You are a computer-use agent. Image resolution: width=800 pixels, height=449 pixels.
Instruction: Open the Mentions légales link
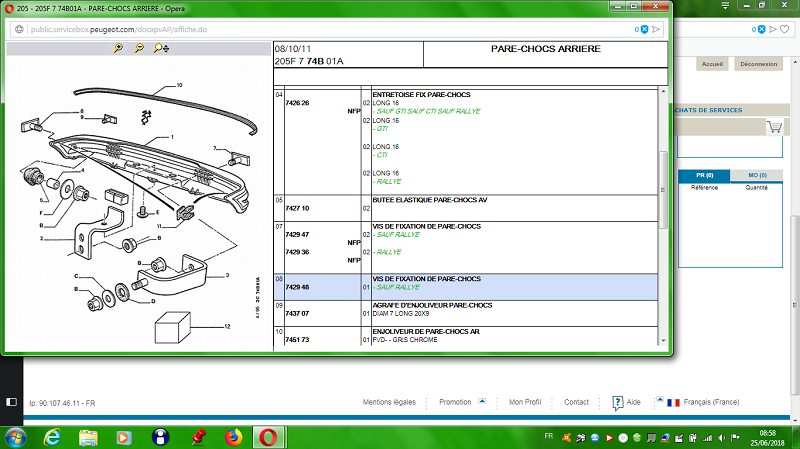pyautogui.click(x=389, y=402)
